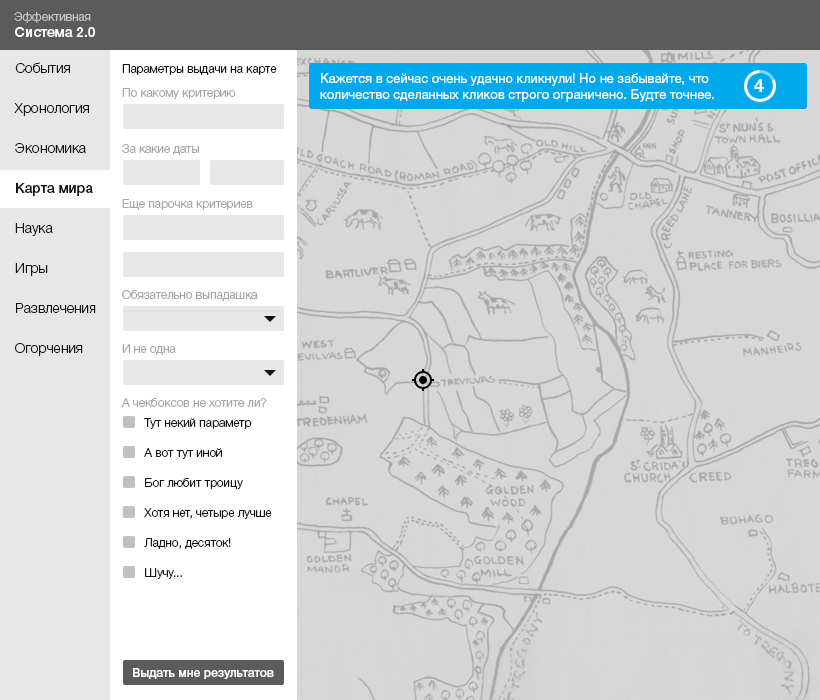Click the second date input field

247,172
